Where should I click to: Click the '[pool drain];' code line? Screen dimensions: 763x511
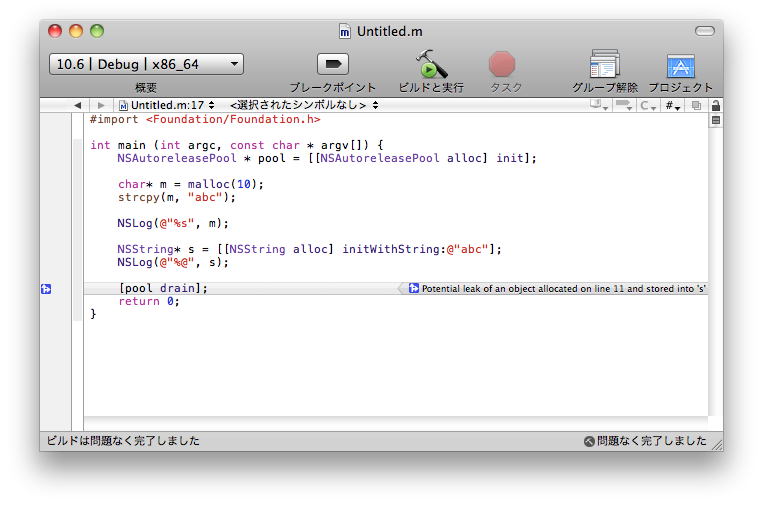163,288
